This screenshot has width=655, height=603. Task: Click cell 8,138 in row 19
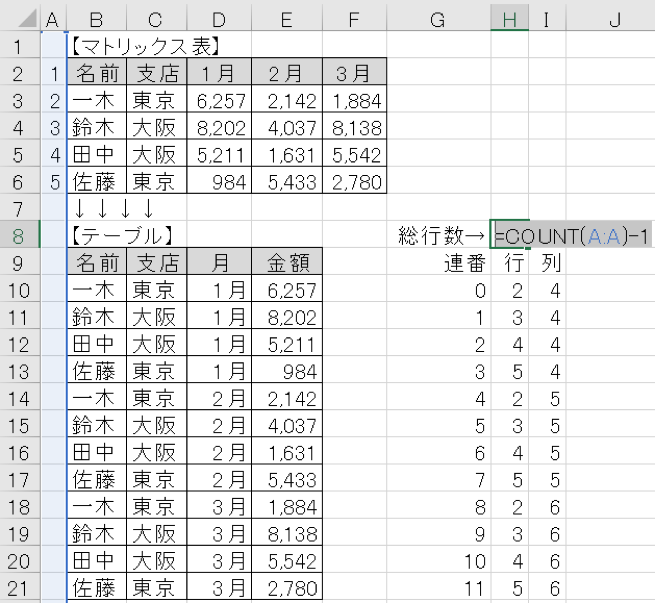[287, 534]
